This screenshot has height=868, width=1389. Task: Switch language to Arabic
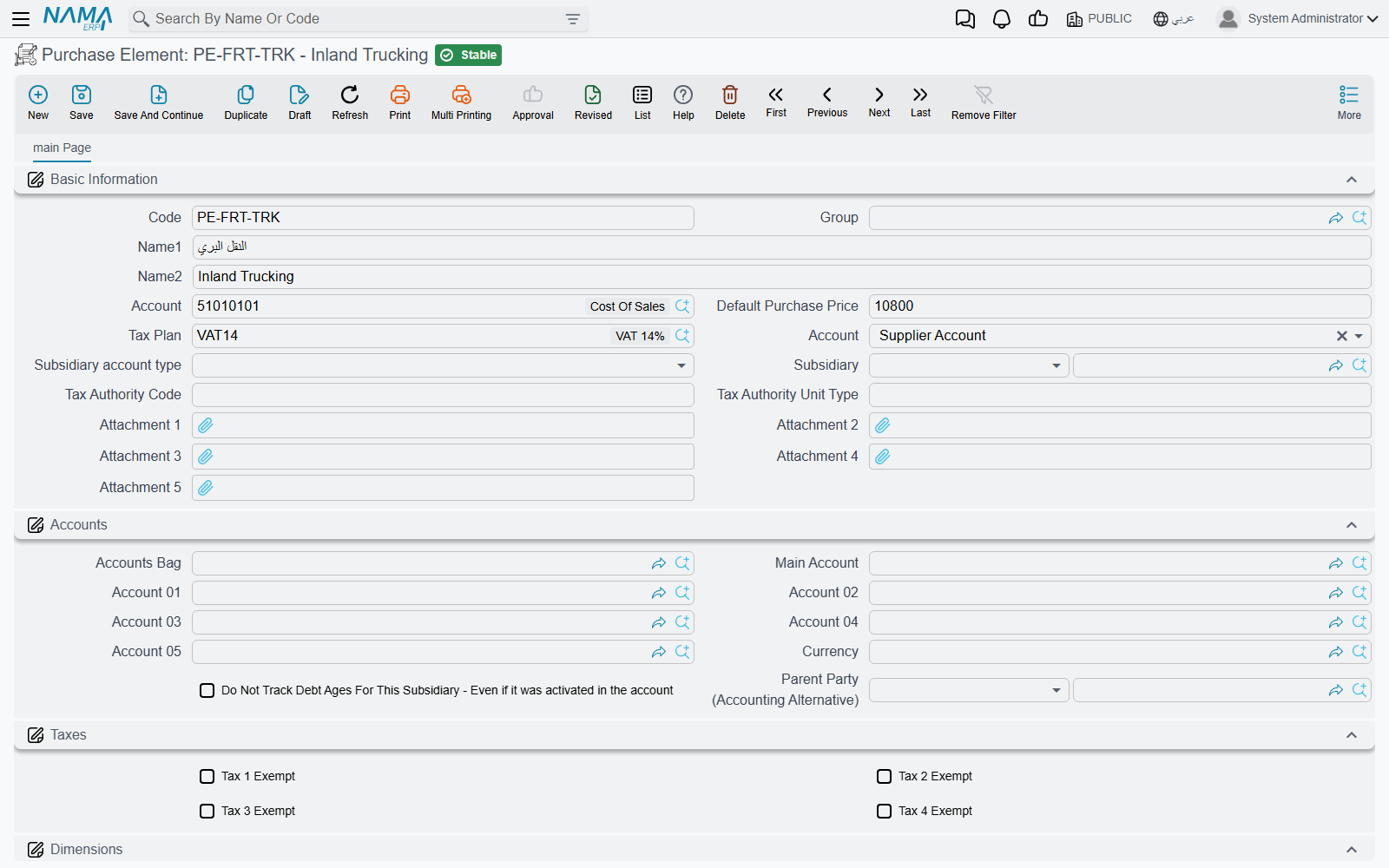coord(1174,19)
